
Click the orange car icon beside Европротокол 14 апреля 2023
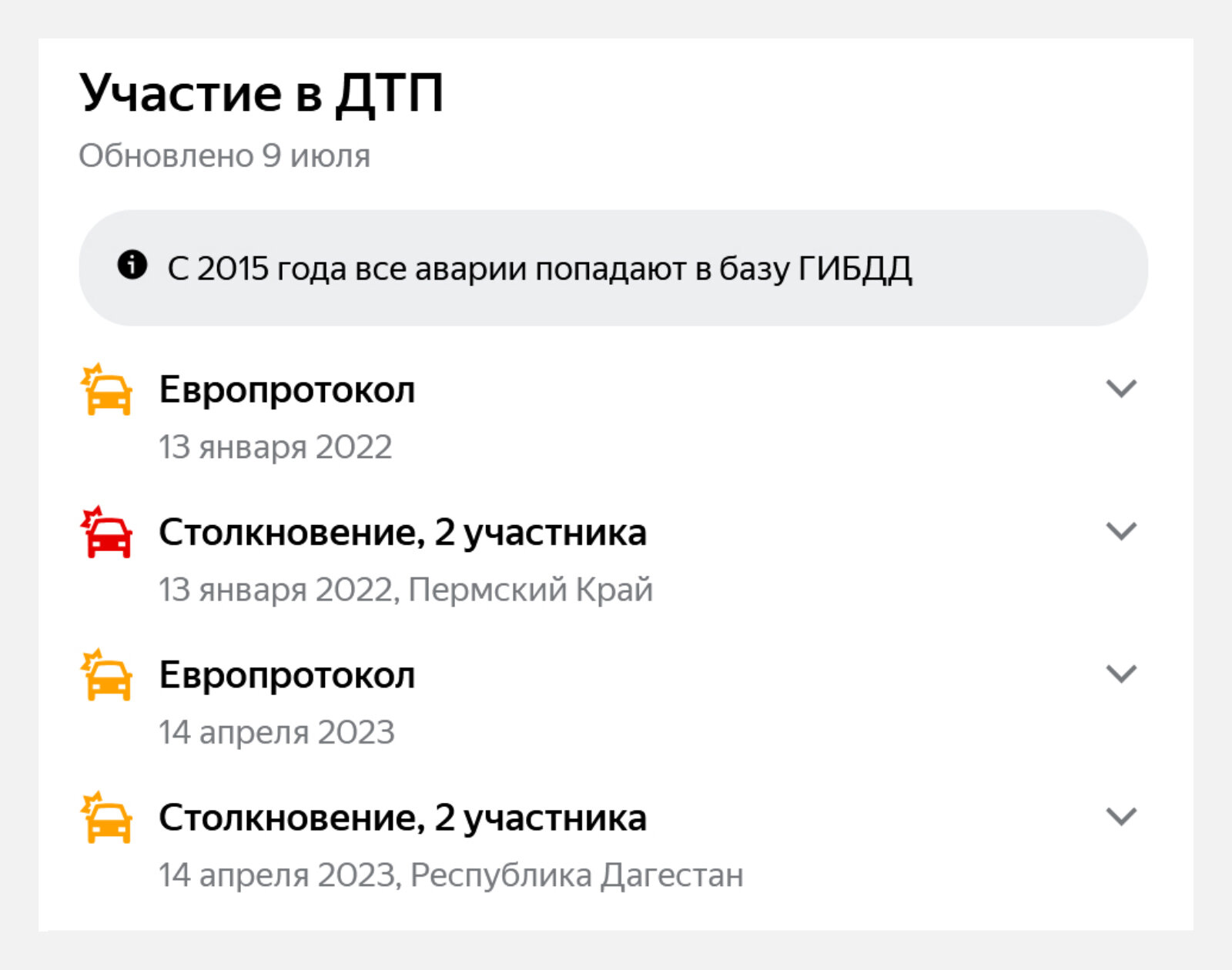click(106, 674)
